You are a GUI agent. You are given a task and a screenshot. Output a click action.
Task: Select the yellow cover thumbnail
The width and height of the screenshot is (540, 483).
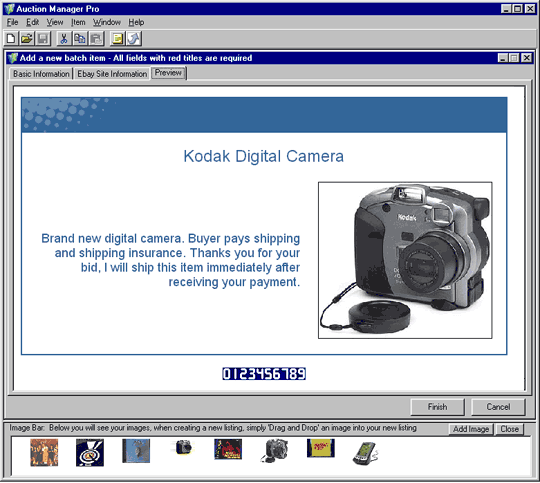(x=321, y=448)
